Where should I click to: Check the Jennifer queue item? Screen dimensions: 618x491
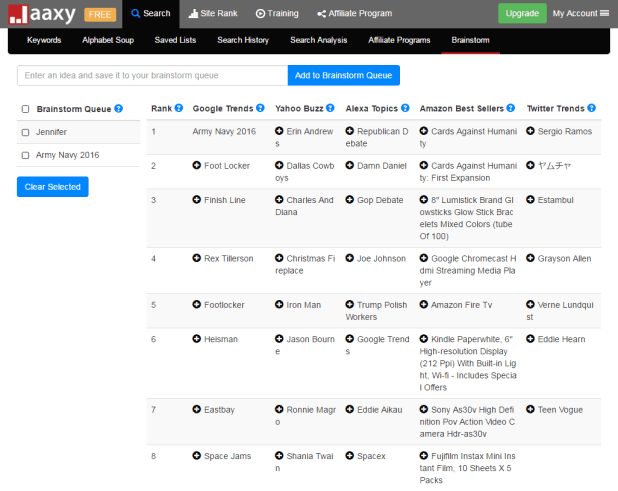(x=26, y=132)
